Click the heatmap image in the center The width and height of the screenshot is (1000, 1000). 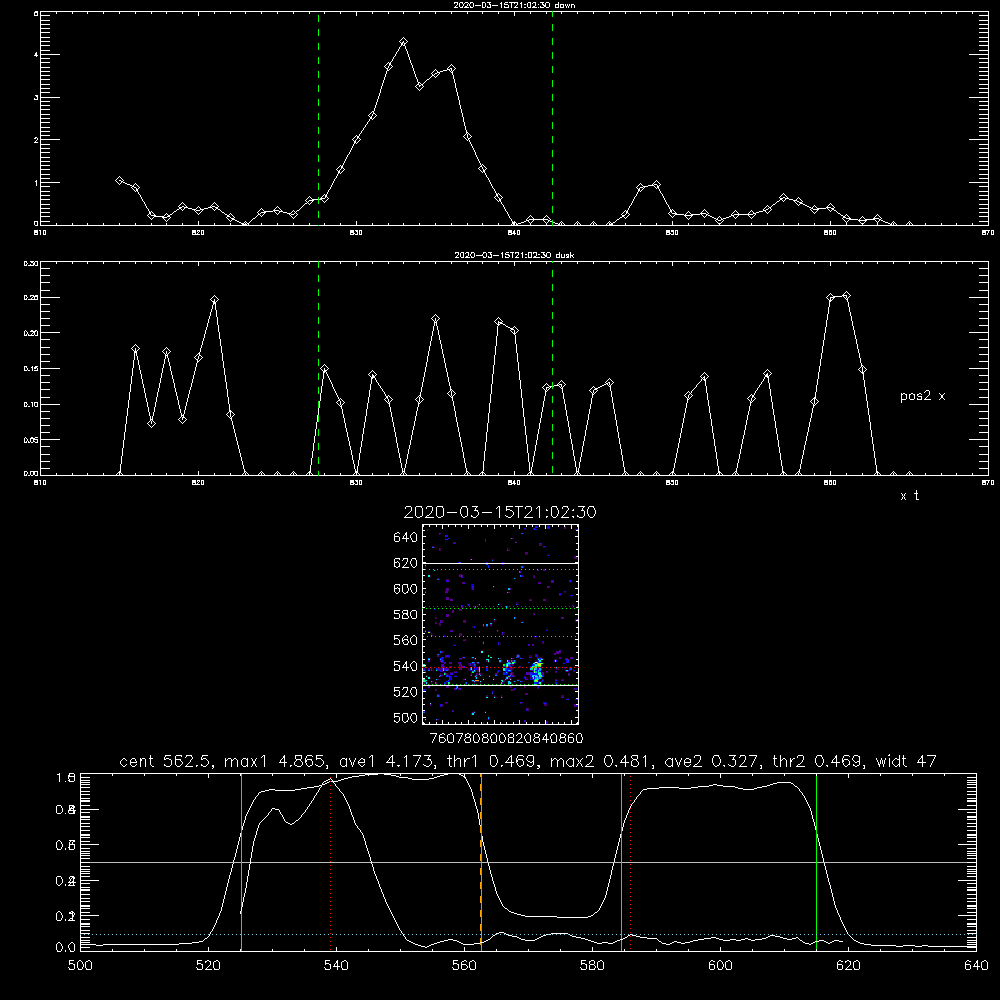500,624
